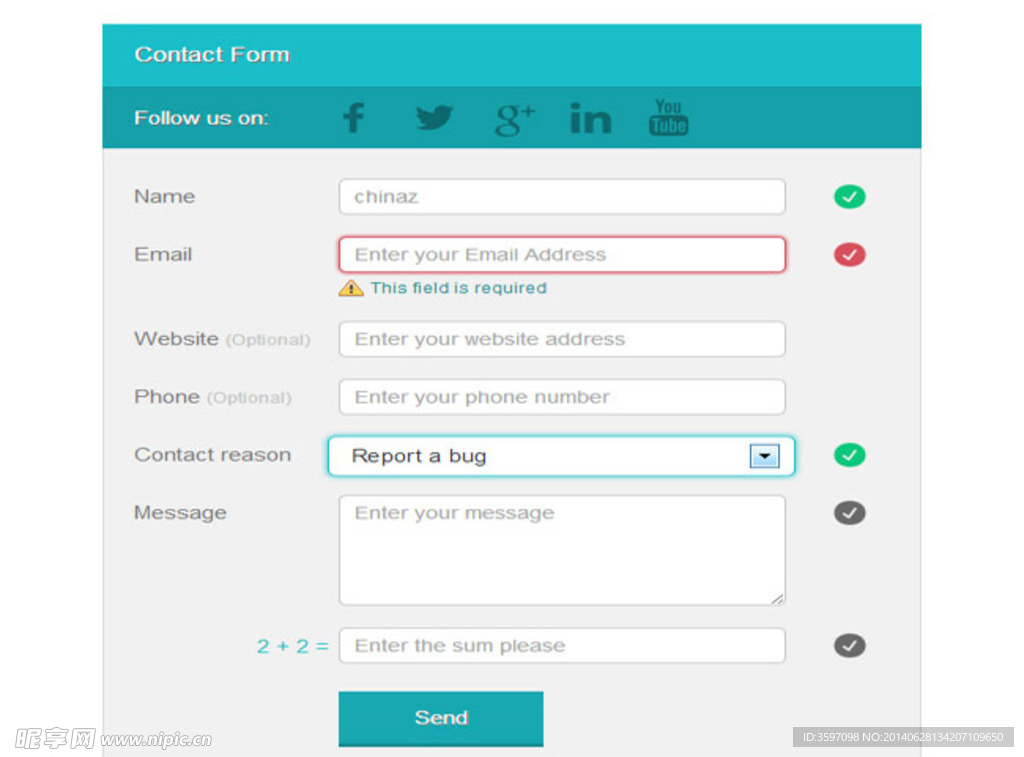1024x757 pixels.
Task: Click inside the message text area
Action: 562,551
